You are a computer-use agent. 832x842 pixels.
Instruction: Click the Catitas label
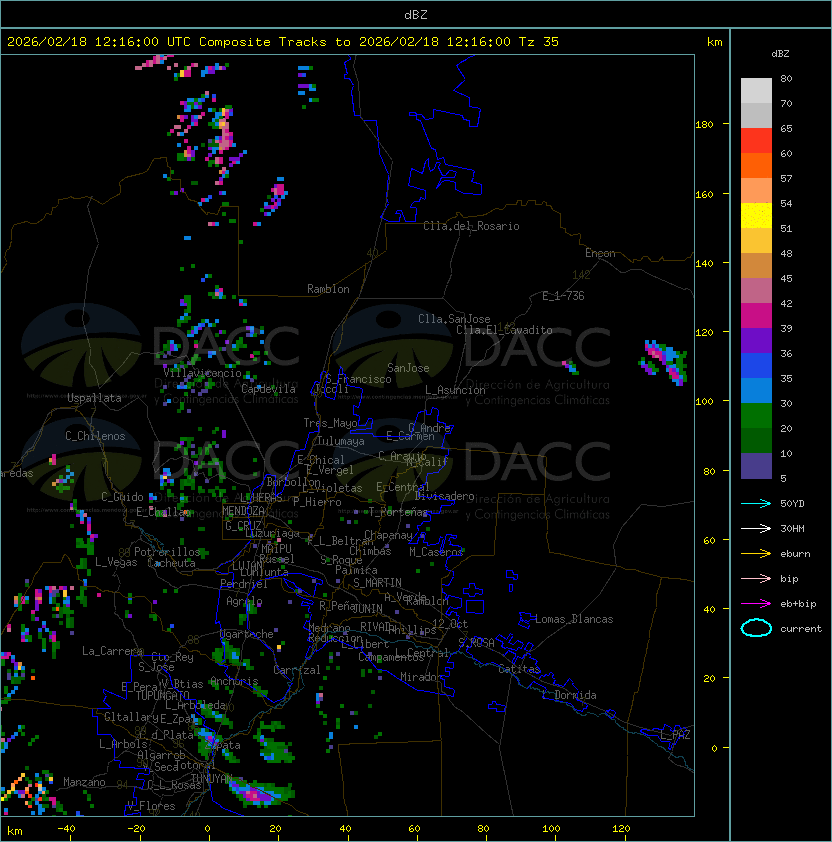pos(519,669)
